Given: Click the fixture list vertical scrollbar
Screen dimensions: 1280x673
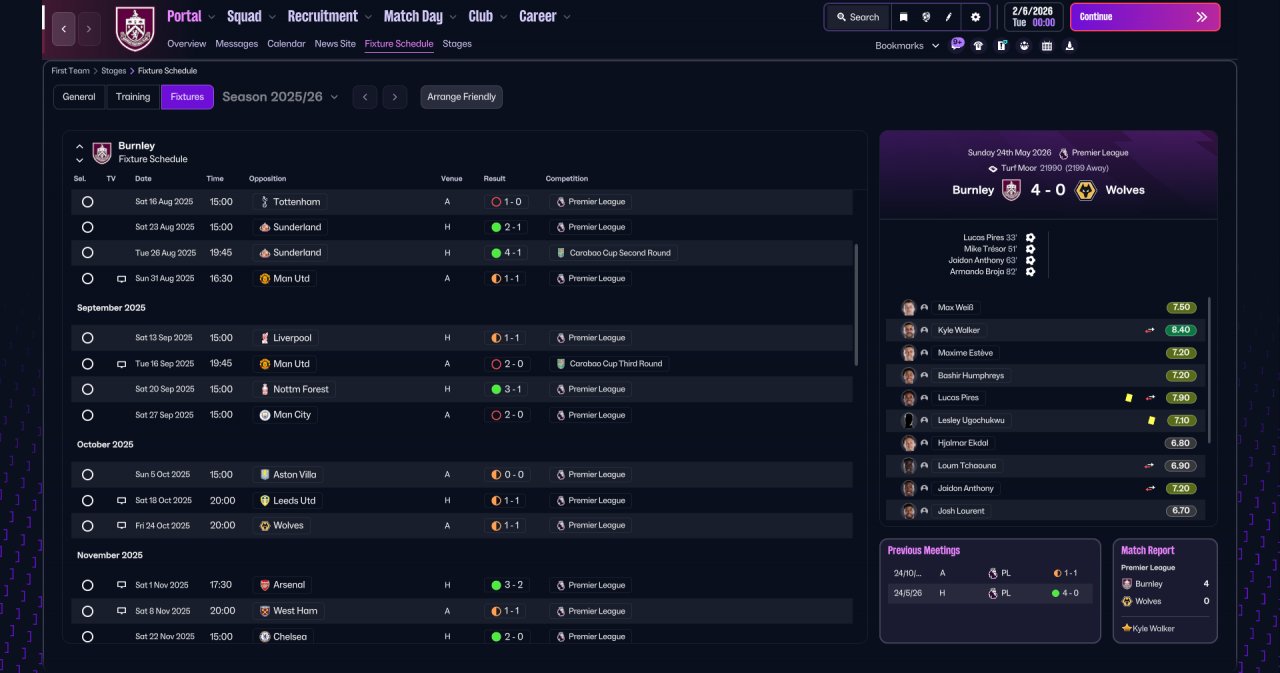Looking at the screenshot, I should click(856, 304).
